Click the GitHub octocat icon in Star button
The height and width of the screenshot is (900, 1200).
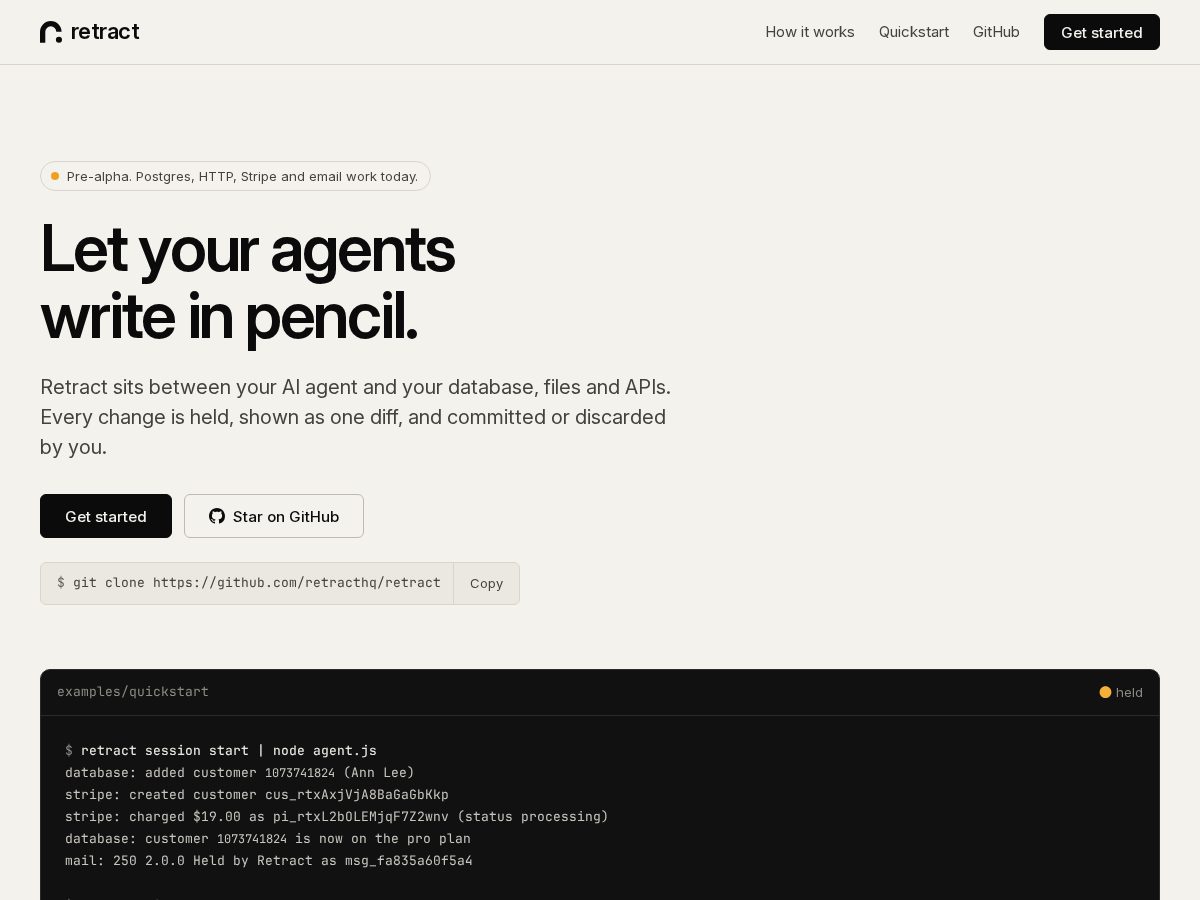[x=217, y=516]
